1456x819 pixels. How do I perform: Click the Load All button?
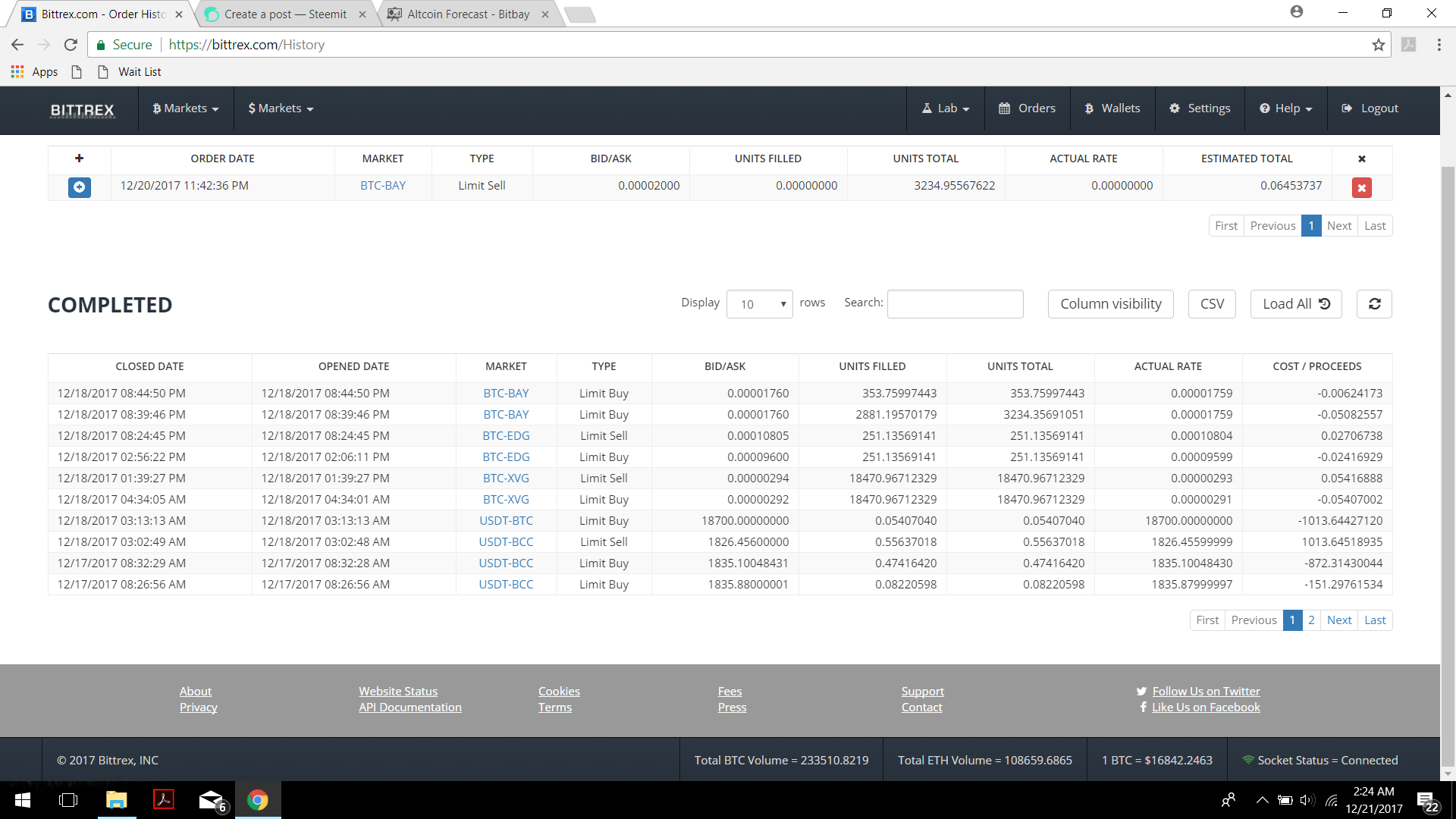(x=1296, y=304)
